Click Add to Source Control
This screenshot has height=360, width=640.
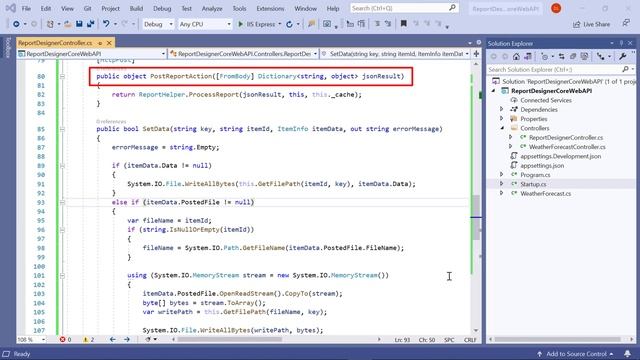575,354
